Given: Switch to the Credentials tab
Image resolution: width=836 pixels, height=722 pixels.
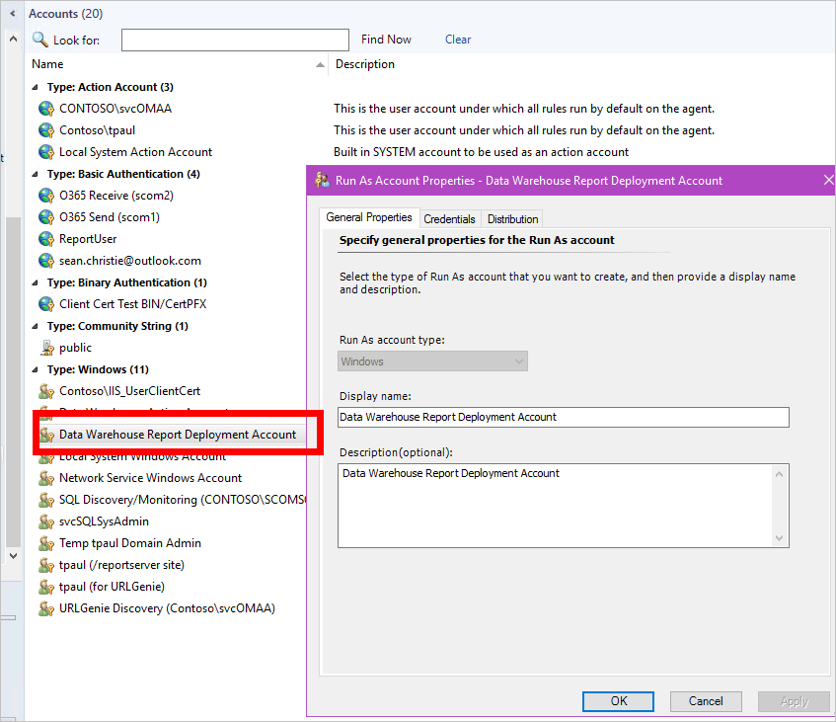Looking at the screenshot, I should (x=450, y=218).
